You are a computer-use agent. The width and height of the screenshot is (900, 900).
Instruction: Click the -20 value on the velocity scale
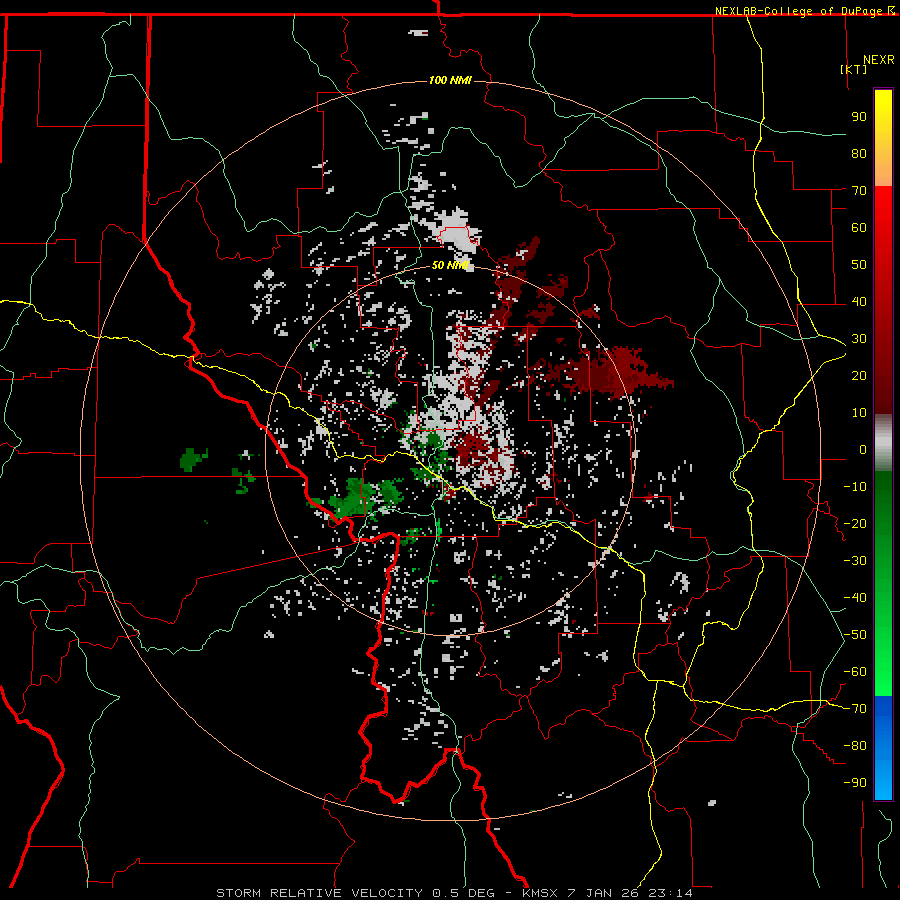pos(855,524)
